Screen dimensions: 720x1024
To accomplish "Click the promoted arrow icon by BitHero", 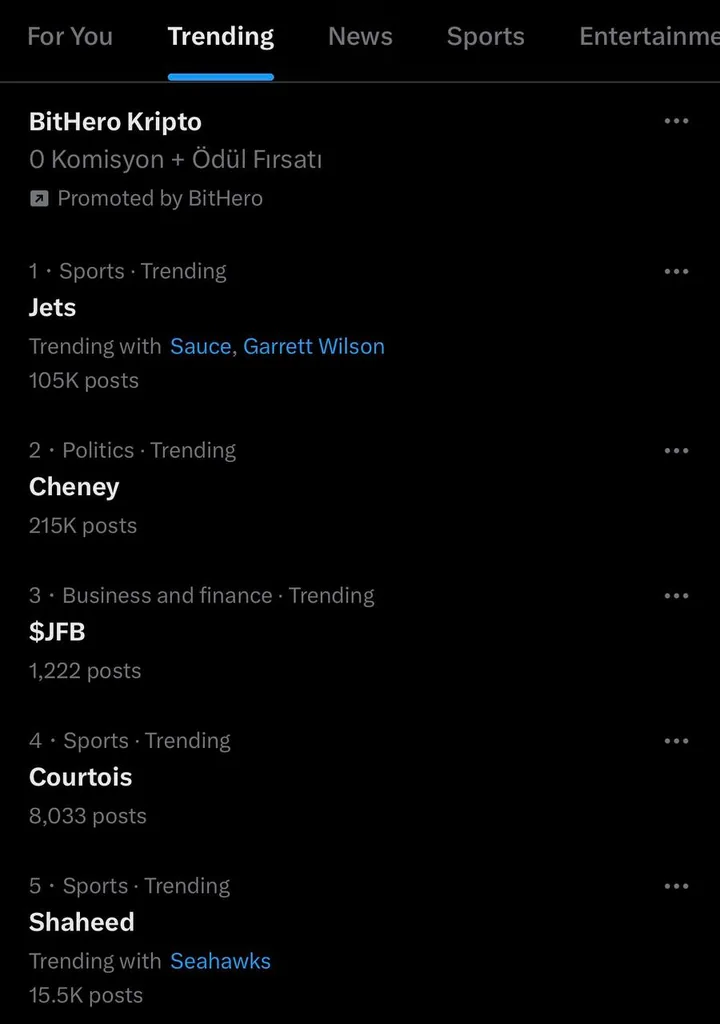I will [39, 199].
